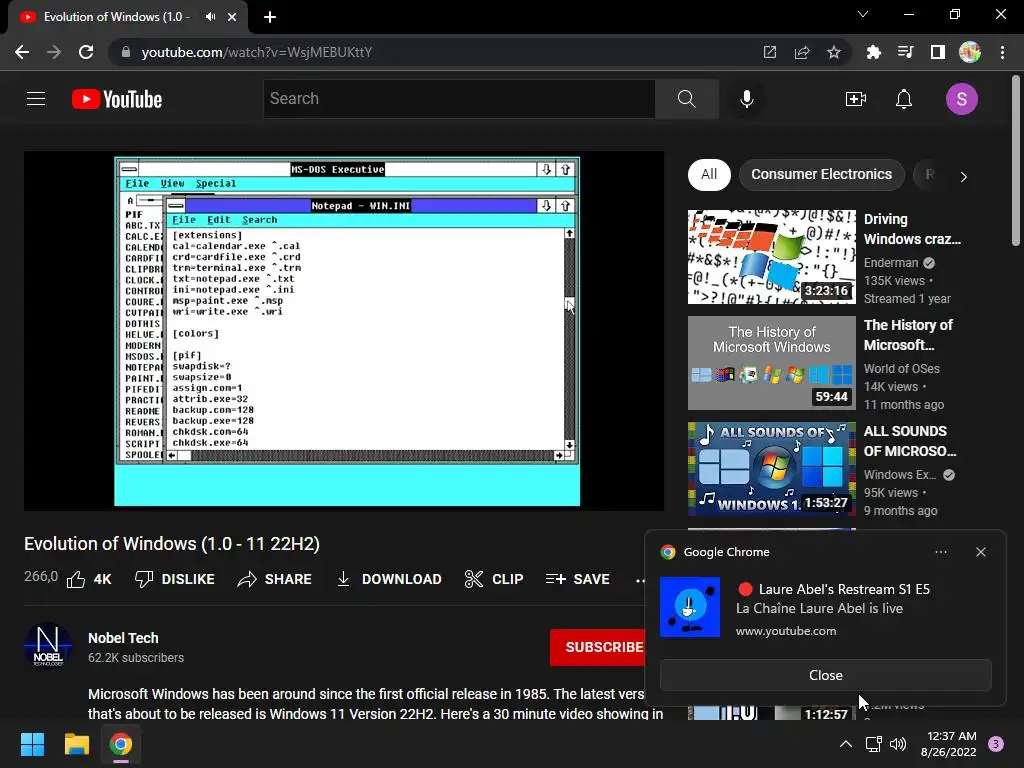The height and width of the screenshot is (768, 1024).
Task: Close the Chrome notification with X
Action: (x=980, y=552)
